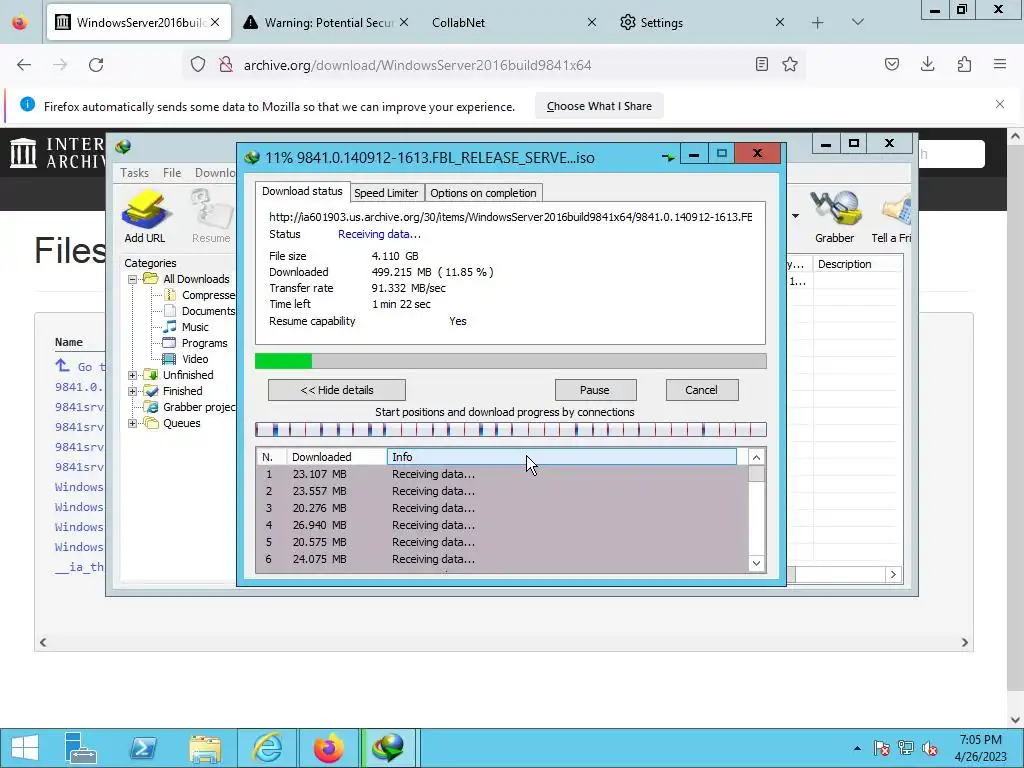The width and height of the screenshot is (1024, 768).
Task: Click the insecure connection lock icon
Action: (225, 64)
